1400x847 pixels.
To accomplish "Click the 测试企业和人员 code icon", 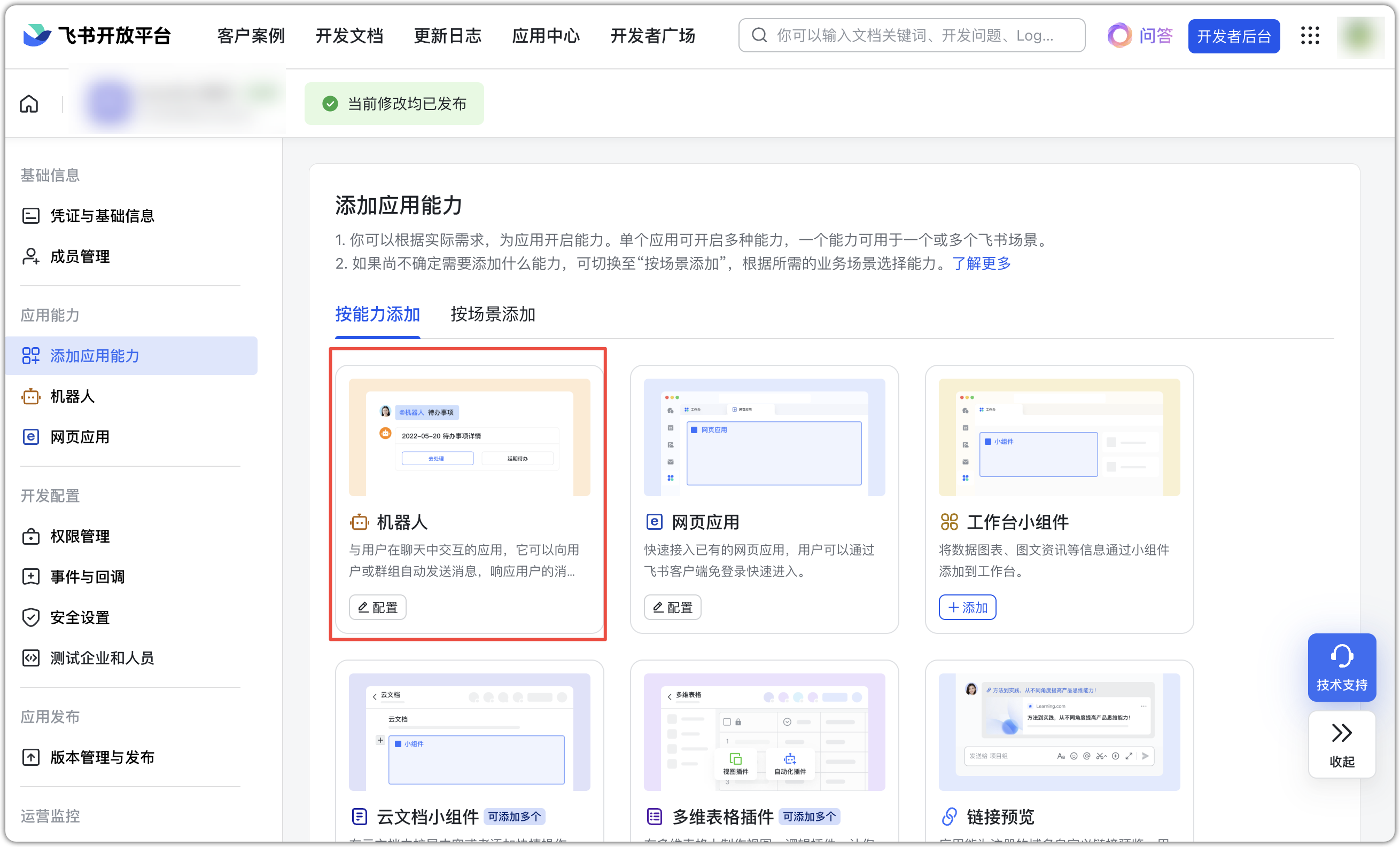I will click(30, 658).
